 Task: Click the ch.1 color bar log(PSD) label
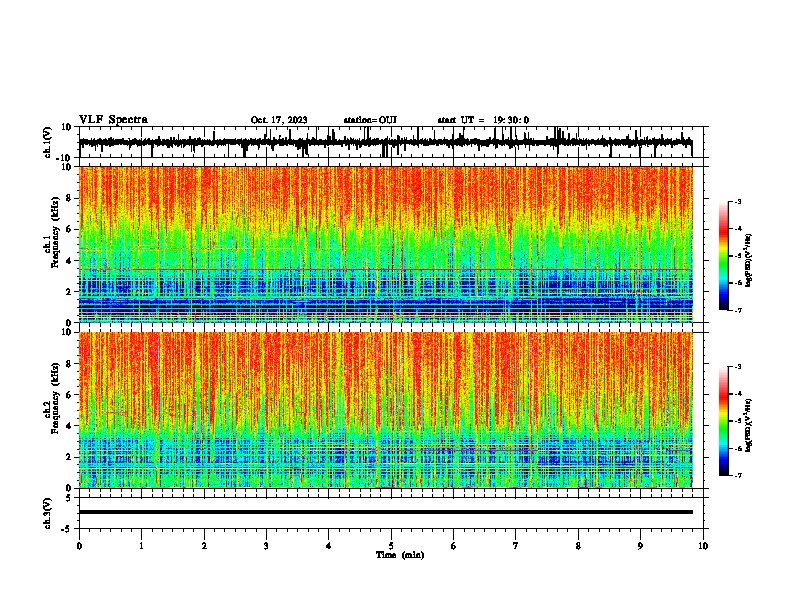pos(749,261)
